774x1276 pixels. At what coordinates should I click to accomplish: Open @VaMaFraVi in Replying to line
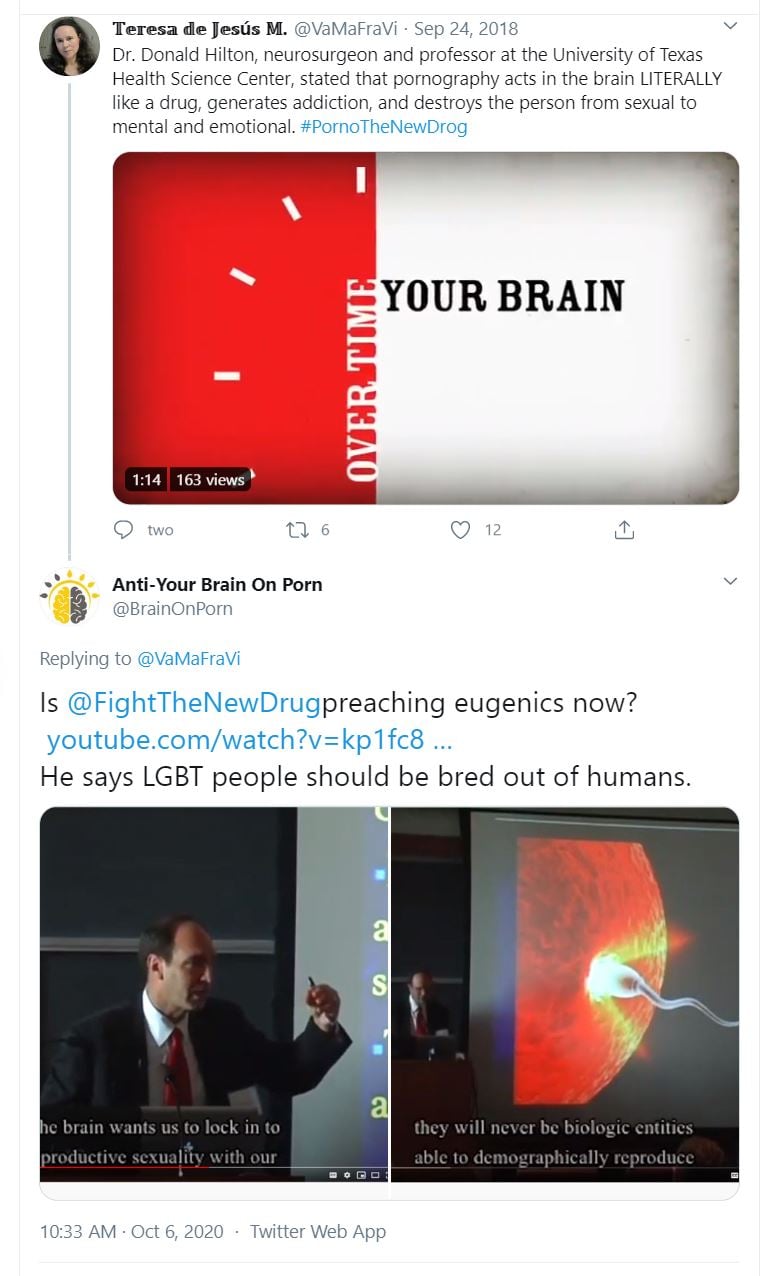pos(188,658)
